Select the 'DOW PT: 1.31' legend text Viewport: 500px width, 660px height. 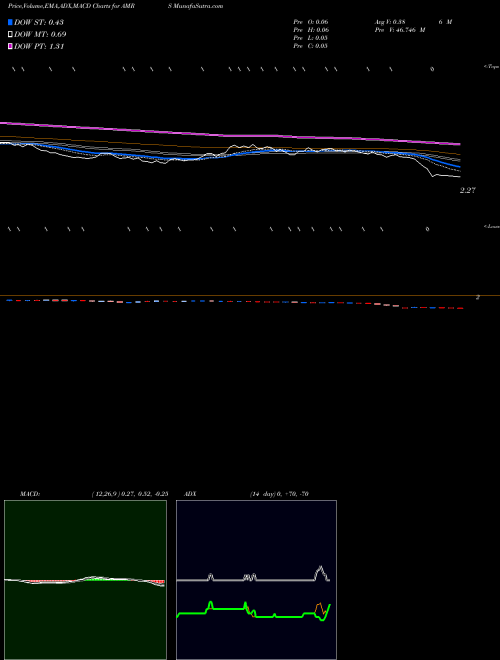point(39,46)
